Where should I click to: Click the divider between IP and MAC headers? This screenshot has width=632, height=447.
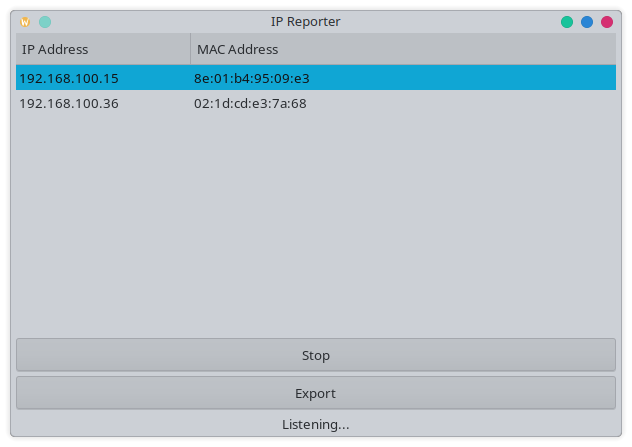(191, 49)
